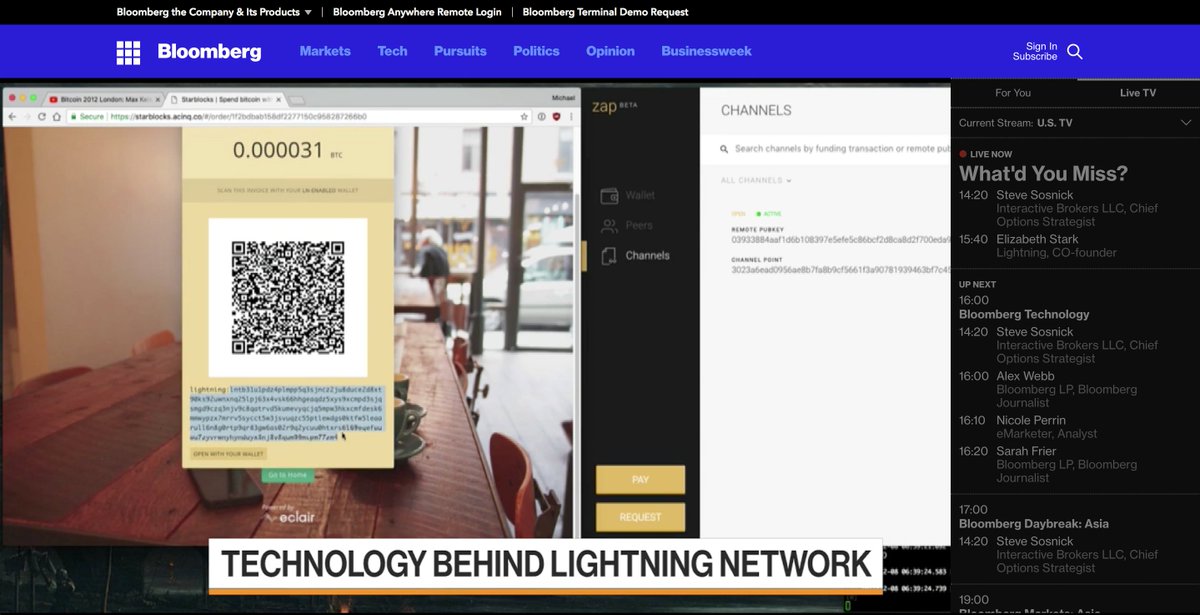Reload the Starblocks page in the browser
This screenshot has height=615, width=1200.
pyautogui.click(x=42, y=116)
